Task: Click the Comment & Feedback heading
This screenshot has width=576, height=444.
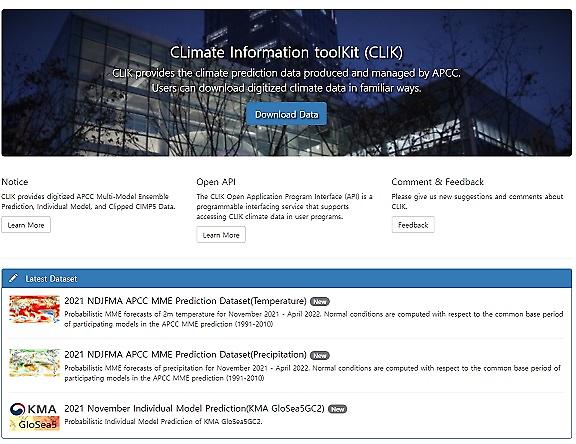Action: 438,181
